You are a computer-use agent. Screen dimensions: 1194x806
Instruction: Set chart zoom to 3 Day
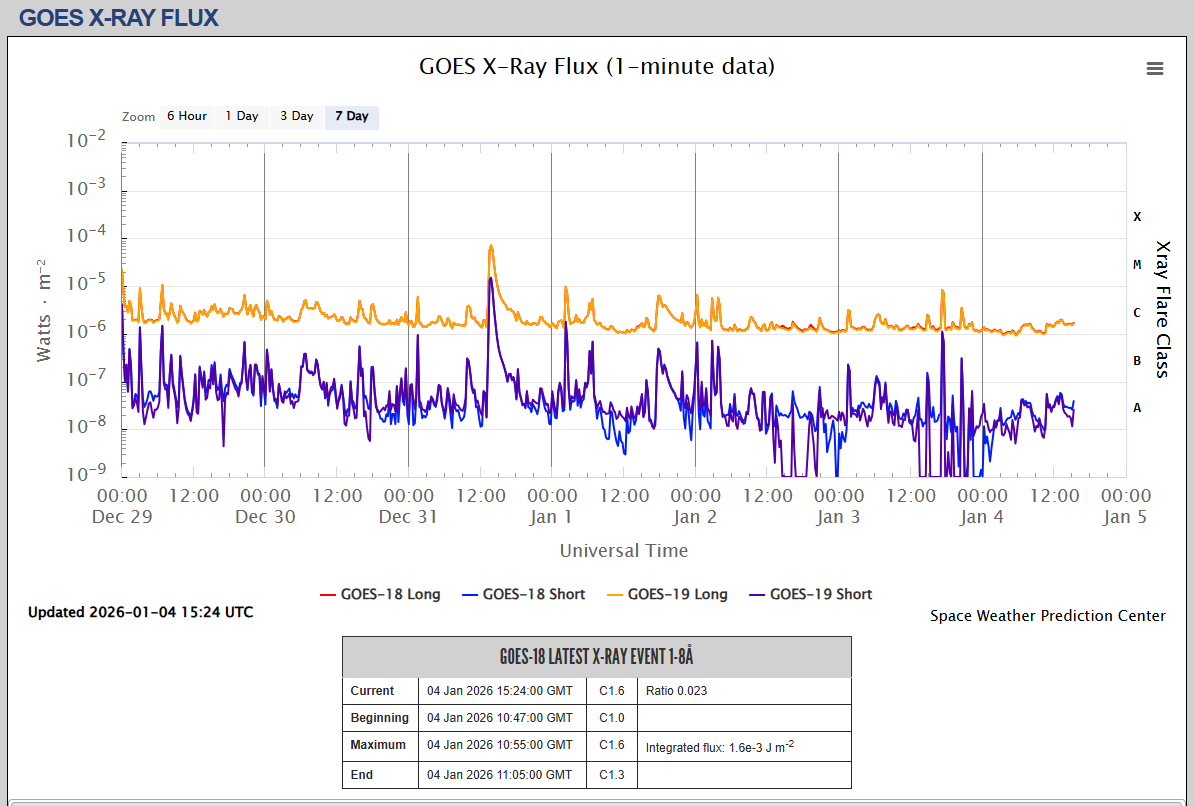pos(297,116)
